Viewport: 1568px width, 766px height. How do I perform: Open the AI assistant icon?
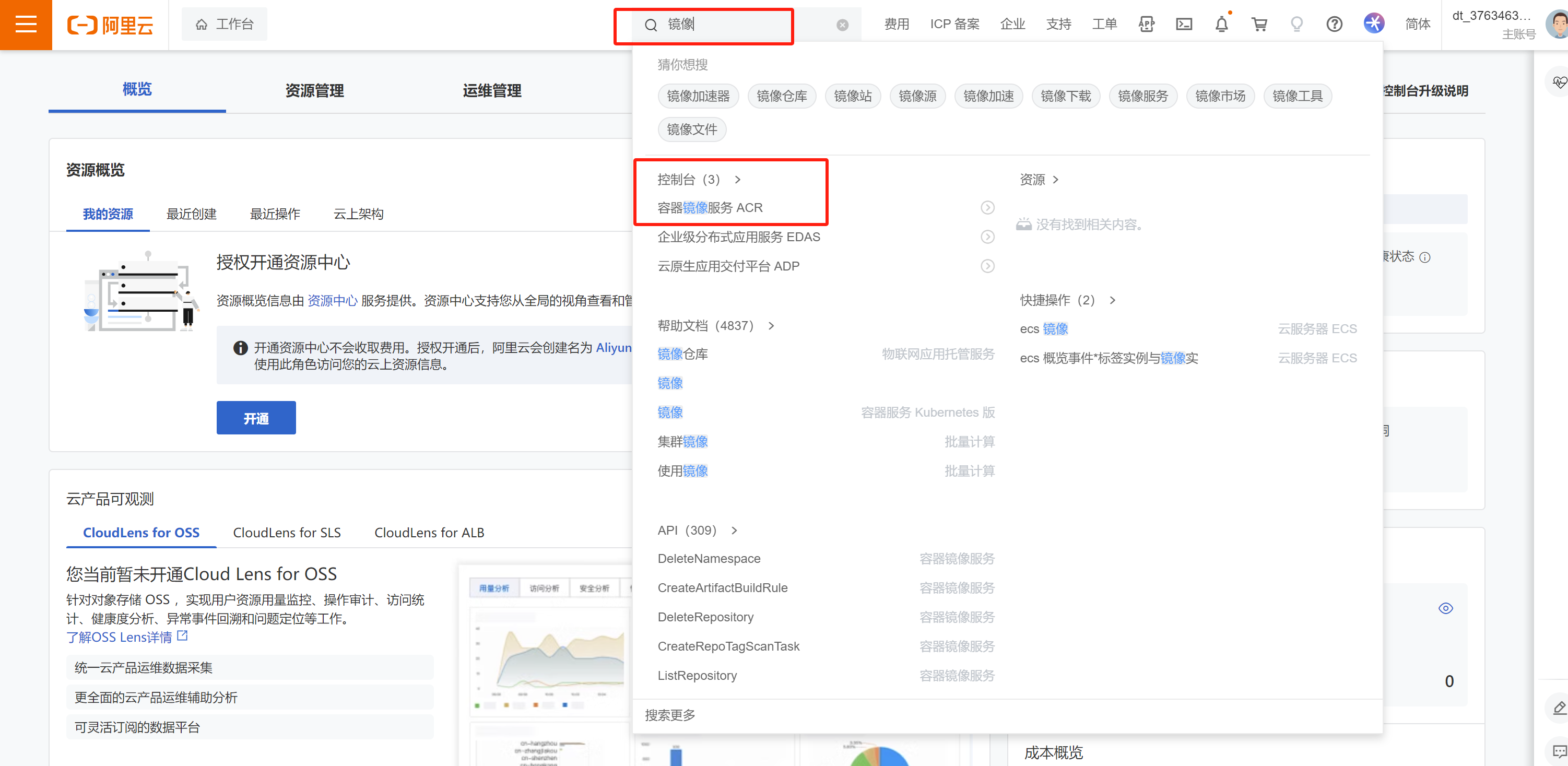pos(1374,23)
